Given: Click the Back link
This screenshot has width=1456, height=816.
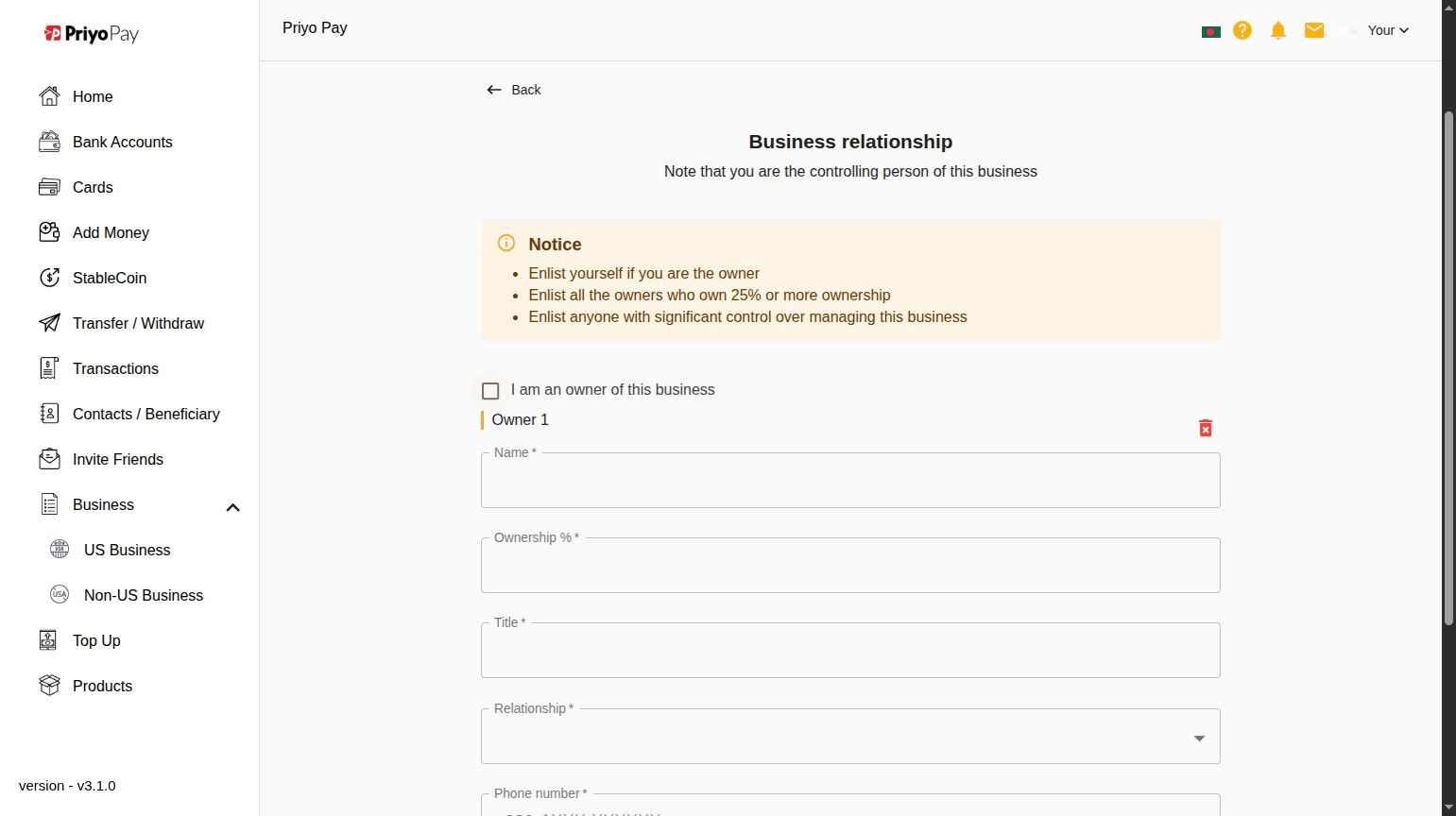Looking at the screenshot, I should 514,90.
